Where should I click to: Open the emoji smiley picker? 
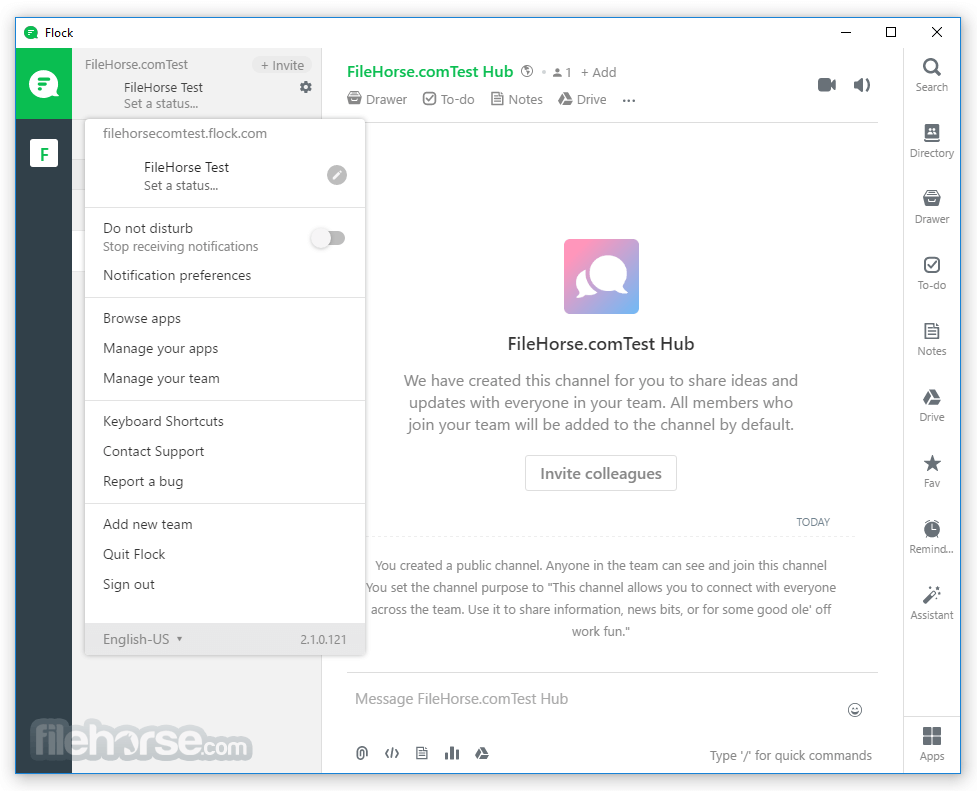click(855, 710)
